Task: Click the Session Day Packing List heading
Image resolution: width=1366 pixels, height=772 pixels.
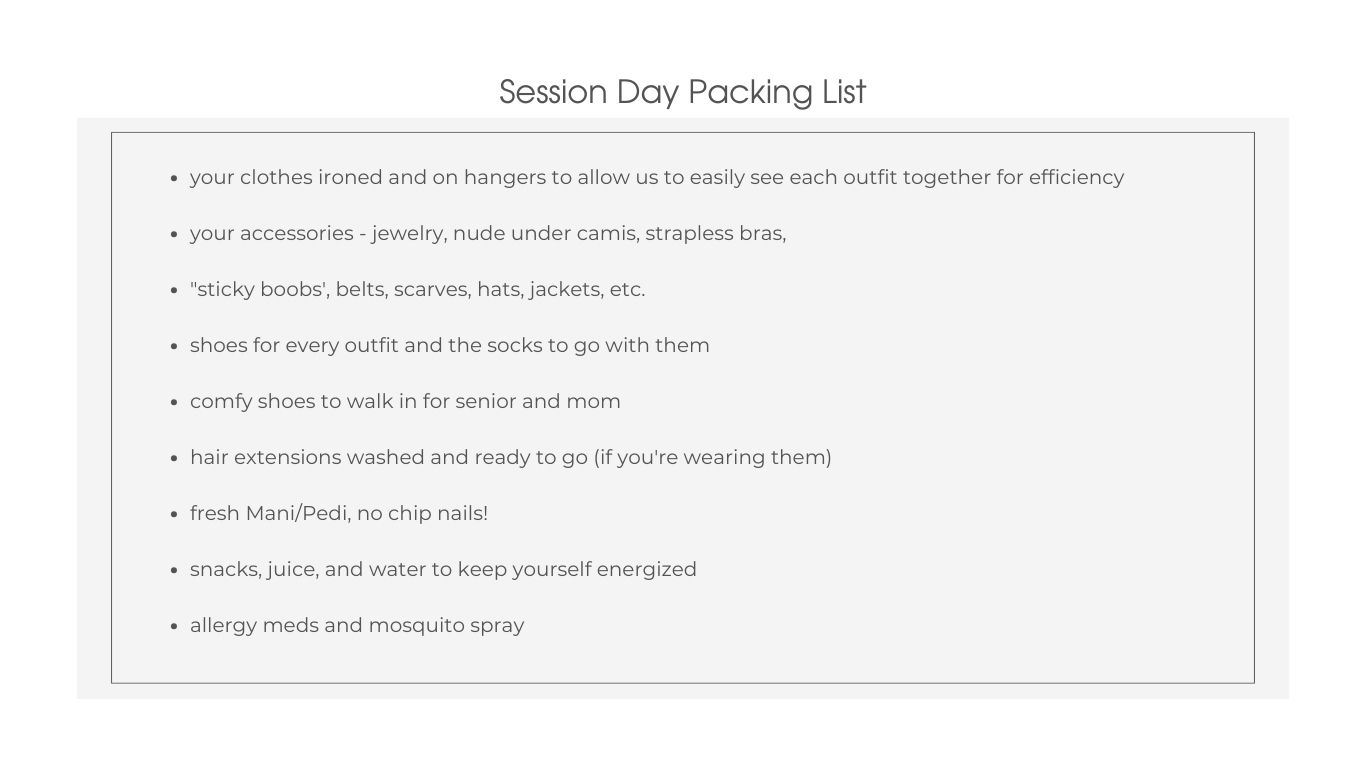Action: pyautogui.click(x=683, y=92)
